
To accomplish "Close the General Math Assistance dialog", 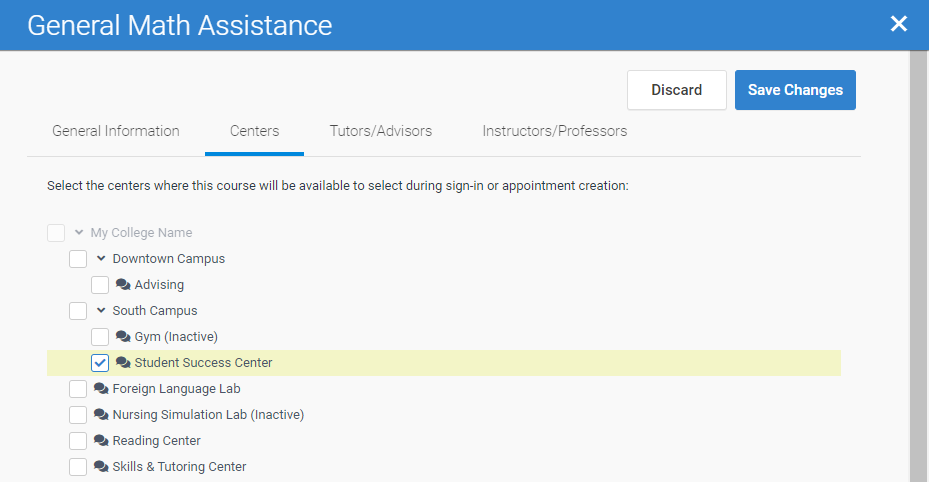I will point(899,24).
